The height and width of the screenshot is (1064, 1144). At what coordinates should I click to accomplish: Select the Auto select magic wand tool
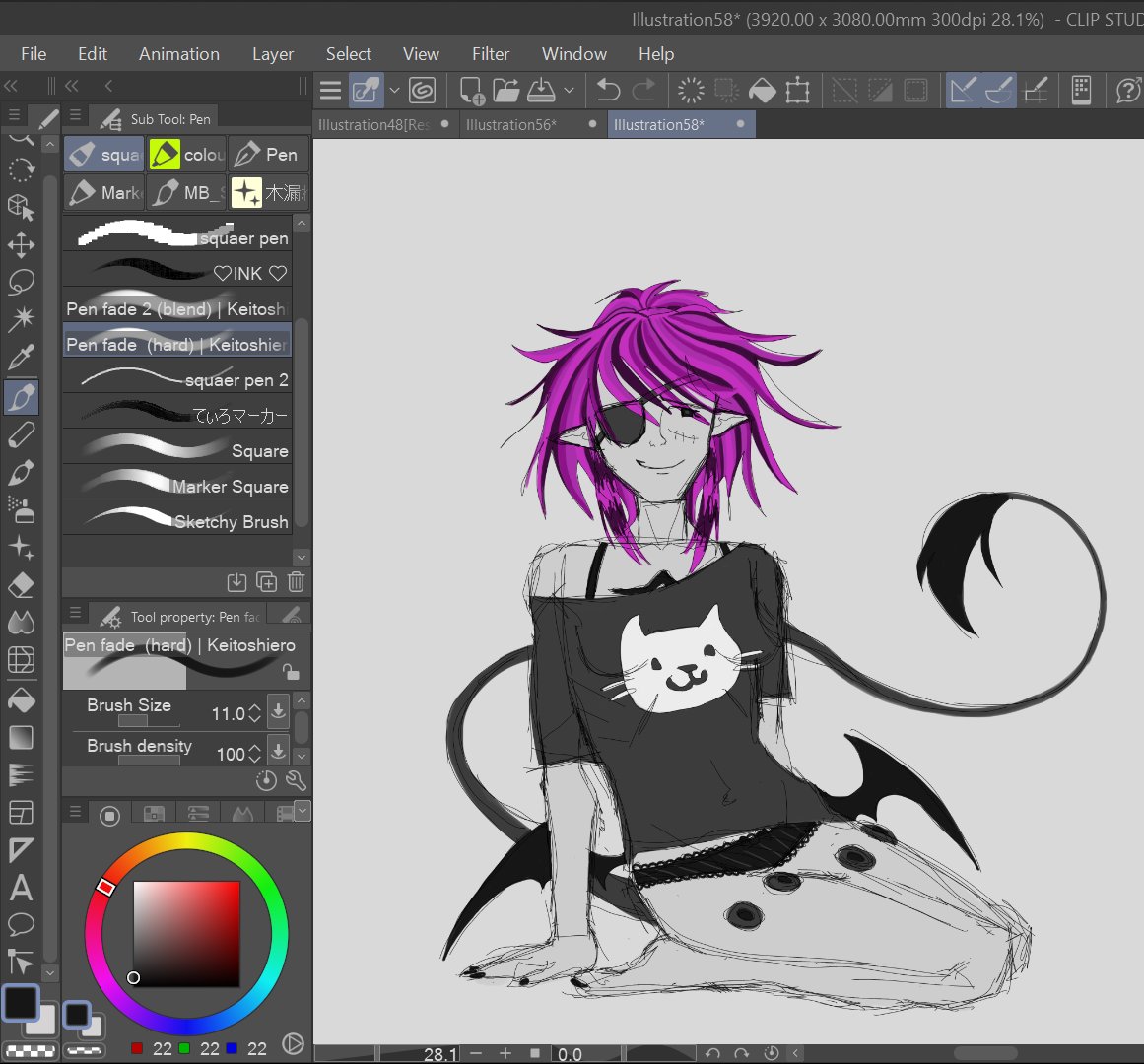(x=21, y=318)
